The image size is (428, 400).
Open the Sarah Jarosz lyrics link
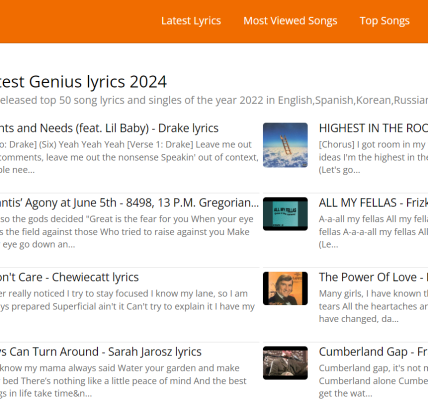101,352
